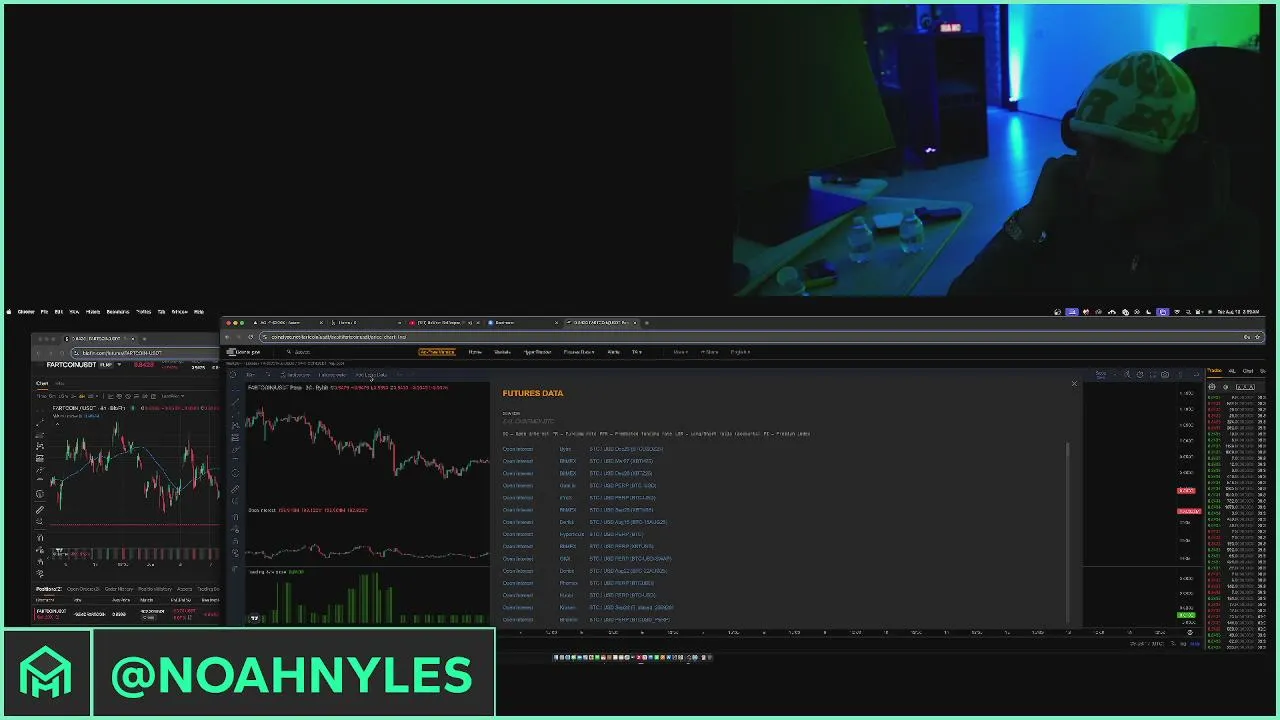Open the Positions tab in the left window

(x=49, y=589)
